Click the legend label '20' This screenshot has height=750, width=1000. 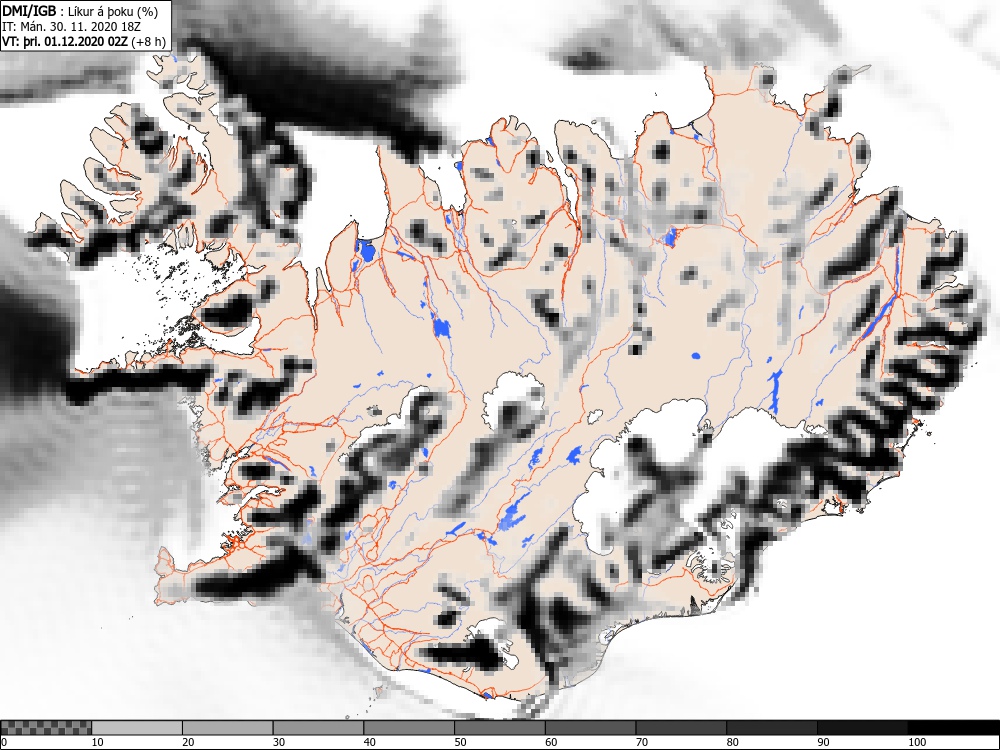pyautogui.click(x=188, y=742)
